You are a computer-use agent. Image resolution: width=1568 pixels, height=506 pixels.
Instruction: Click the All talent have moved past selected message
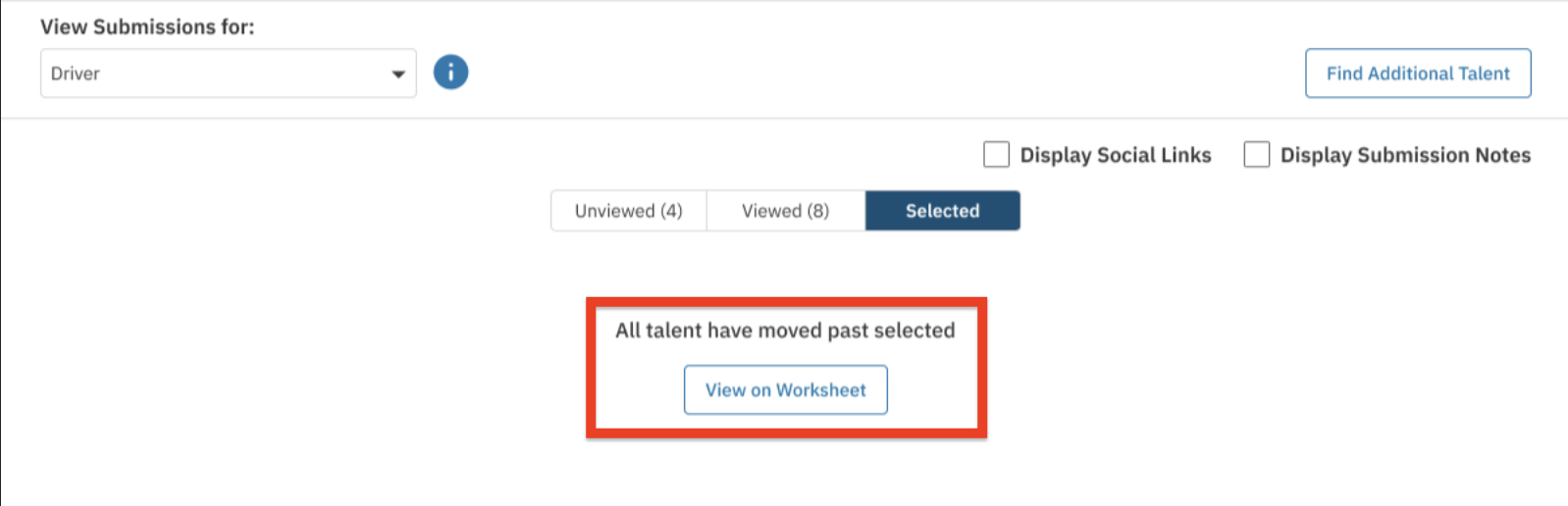coord(785,330)
